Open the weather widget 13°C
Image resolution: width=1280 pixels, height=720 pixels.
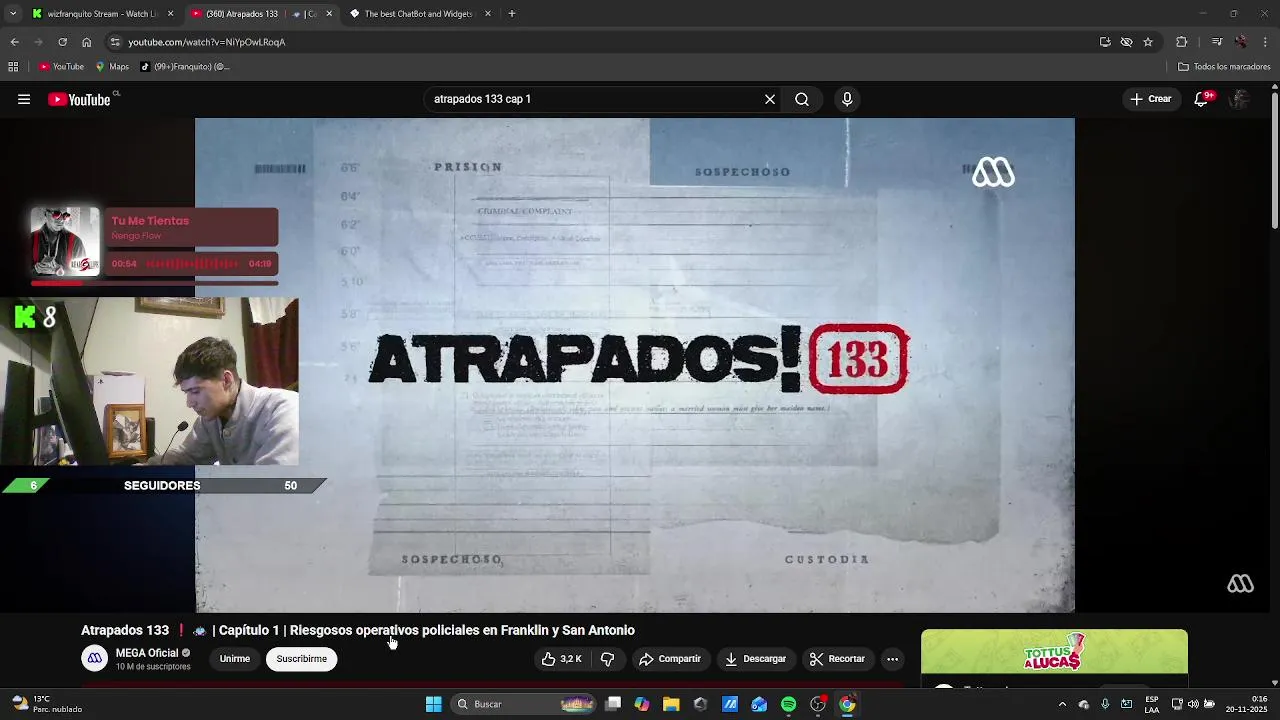(x=48, y=704)
